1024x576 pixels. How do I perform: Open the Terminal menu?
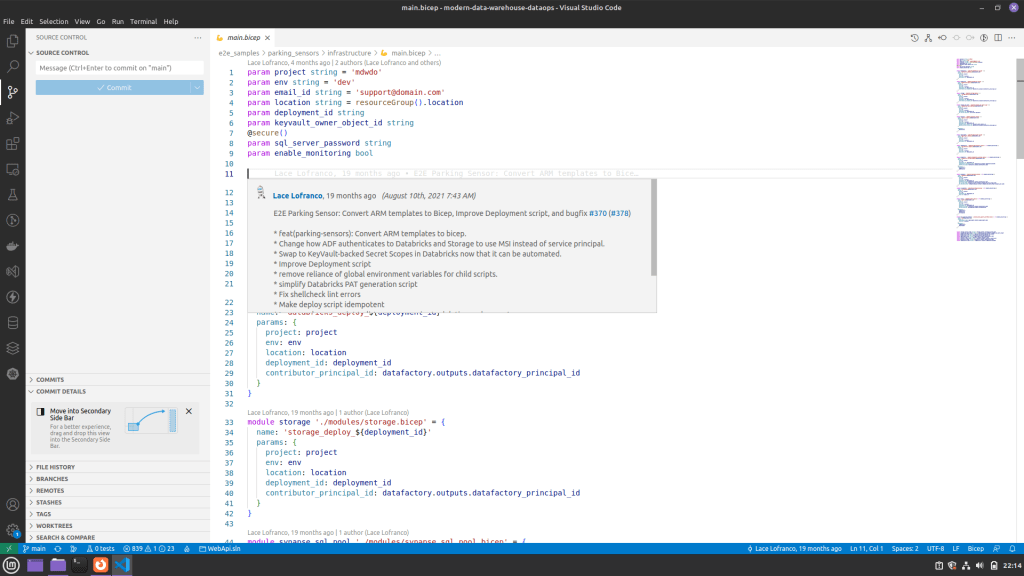coord(143,21)
